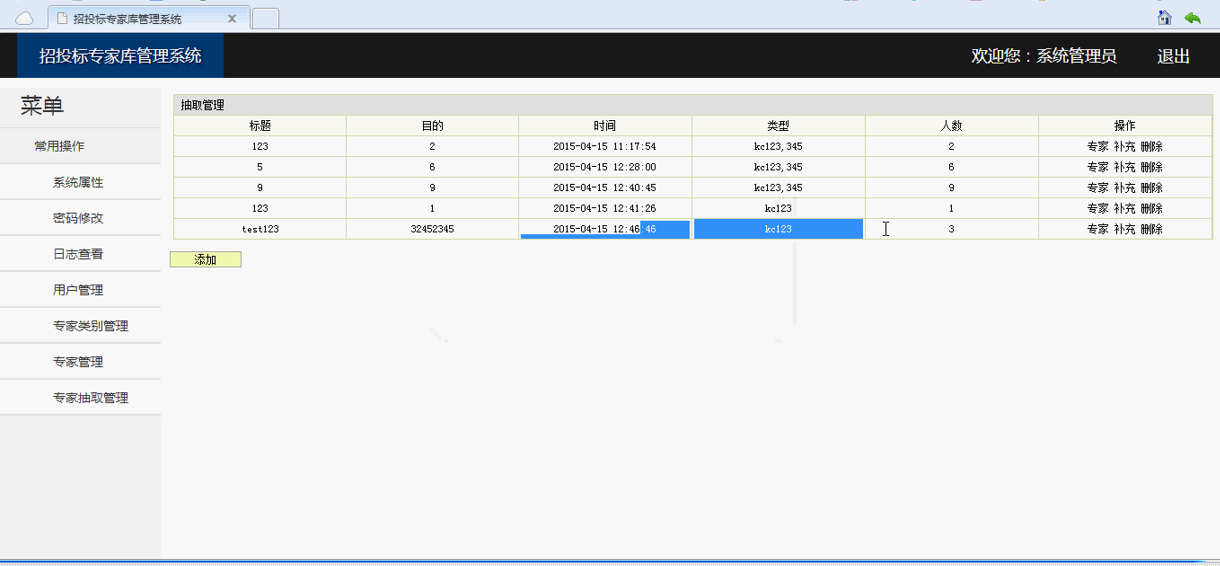This screenshot has width=1220, height=566.
Task: Click 补充 in the 12:40:45 row
Action: tap(1124, 188)
